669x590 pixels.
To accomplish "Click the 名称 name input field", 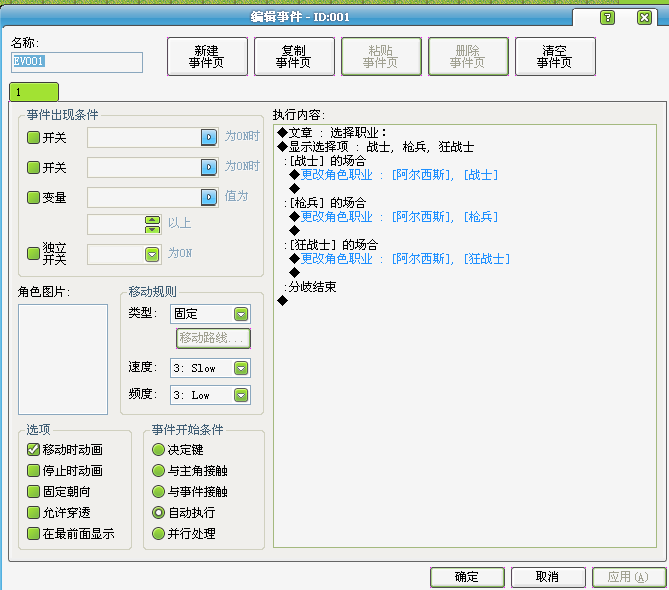I will click(77, 62).
